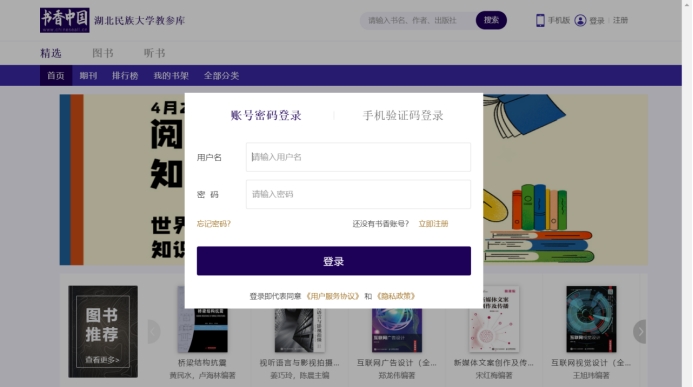This screenshot has height=387, width=693.
Task: Click the 书香中国 site logo
Action: [65, 20]
